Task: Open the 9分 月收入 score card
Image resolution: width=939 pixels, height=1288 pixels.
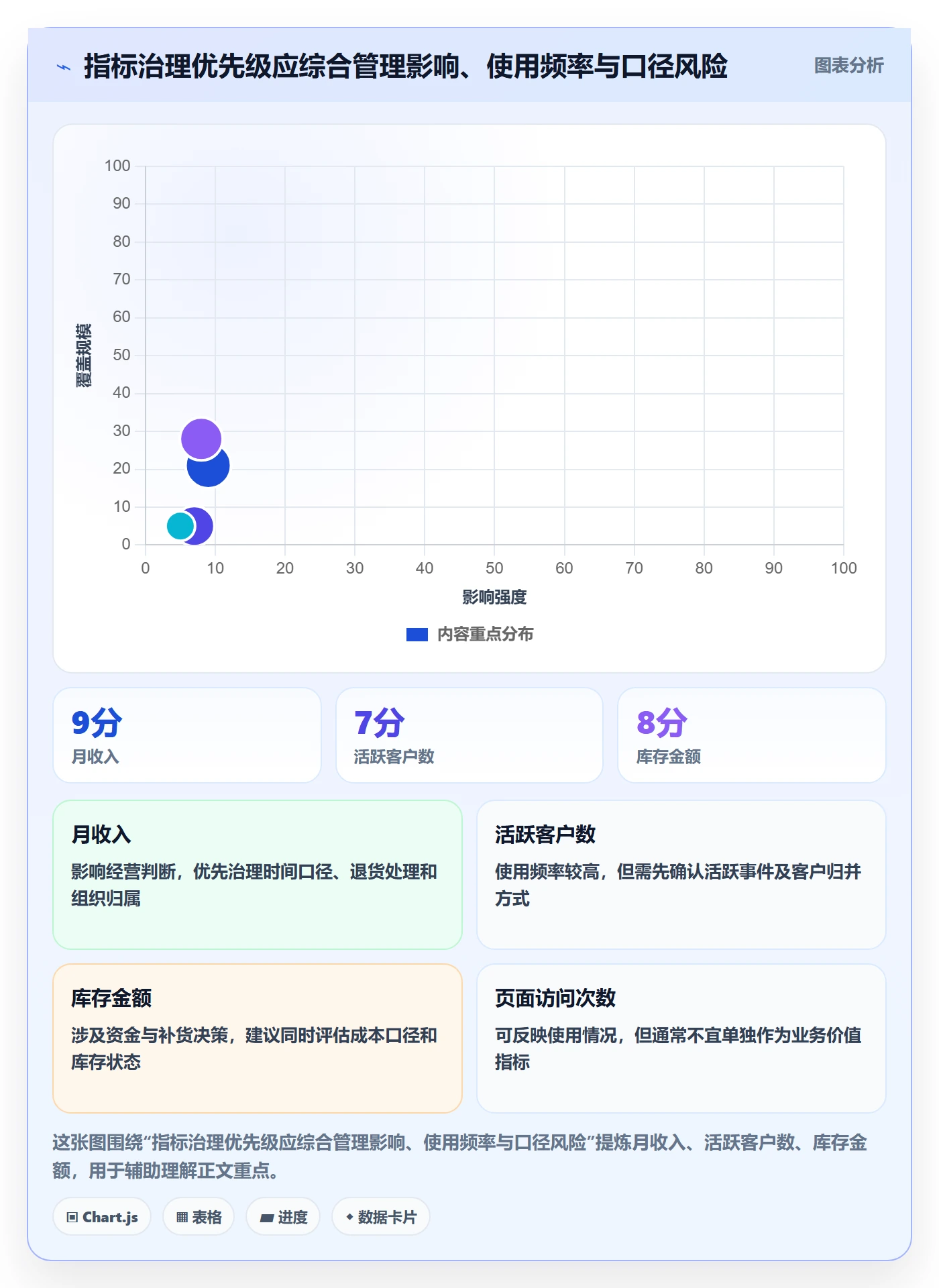Action: click(x=187, y=735)
